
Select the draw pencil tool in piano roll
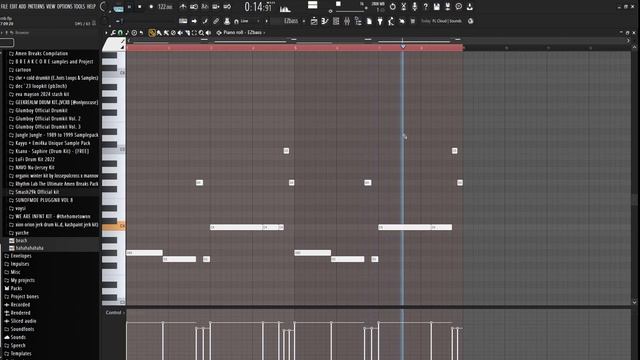pos(151,32)
